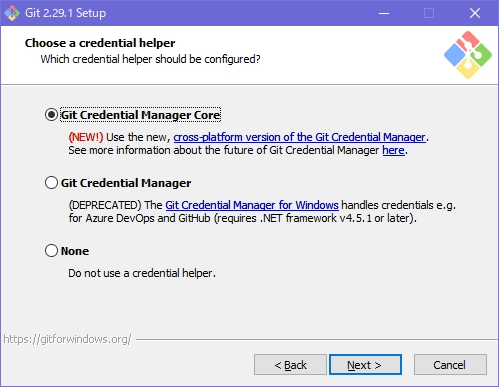Select the deprecated Git Credential Manager option
Screen dimensions: 499x387
point(51,183)
